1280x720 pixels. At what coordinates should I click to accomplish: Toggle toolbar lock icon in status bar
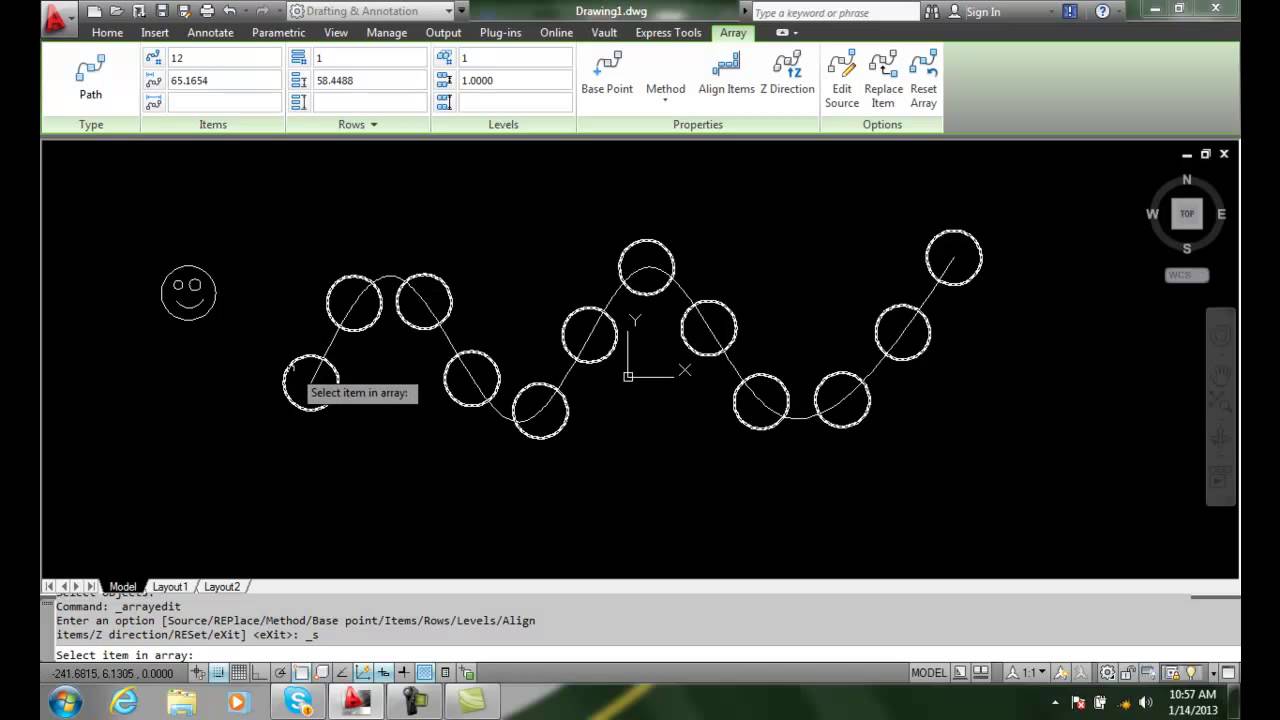click(1128, 673)
